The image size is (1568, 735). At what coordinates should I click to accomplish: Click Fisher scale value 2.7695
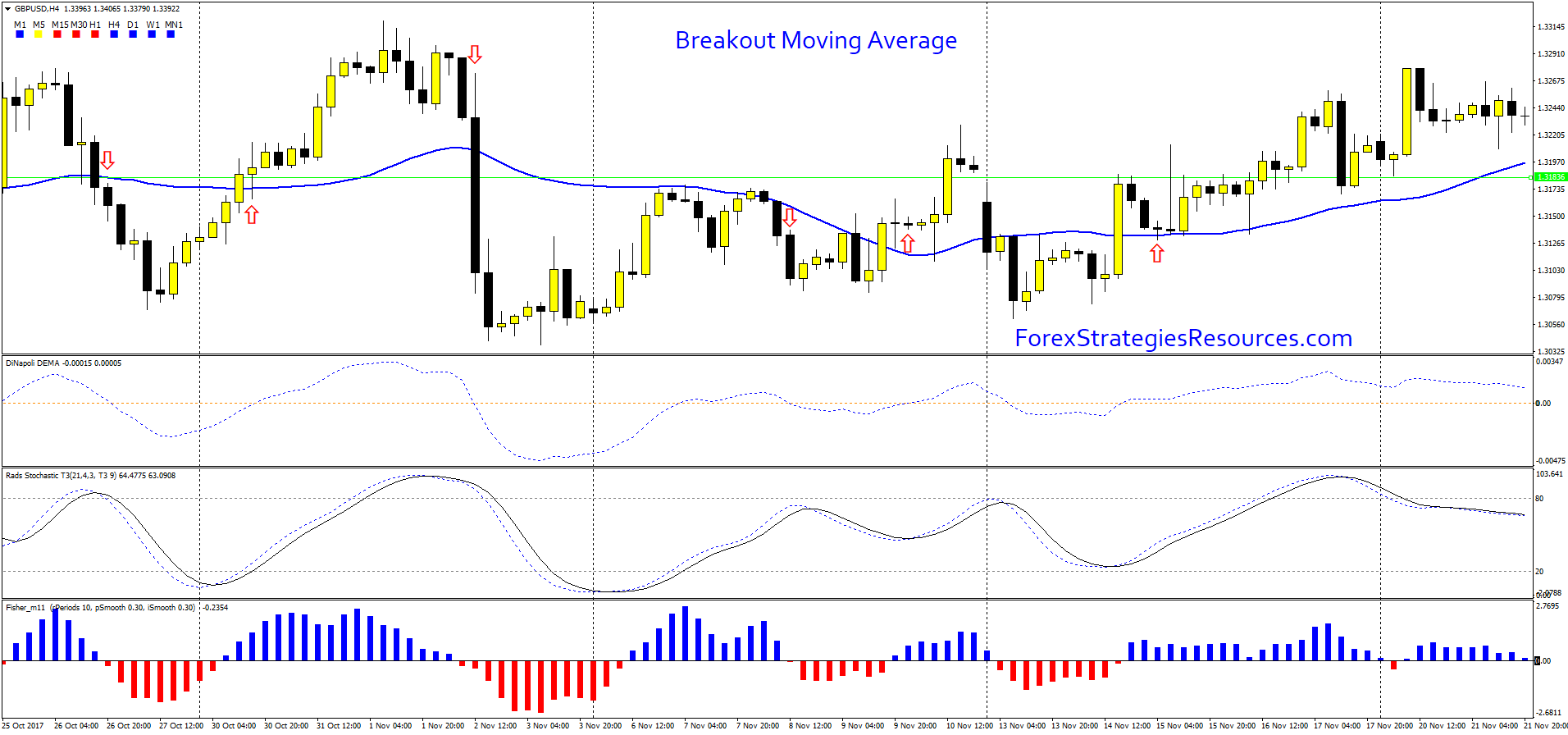1547,606
